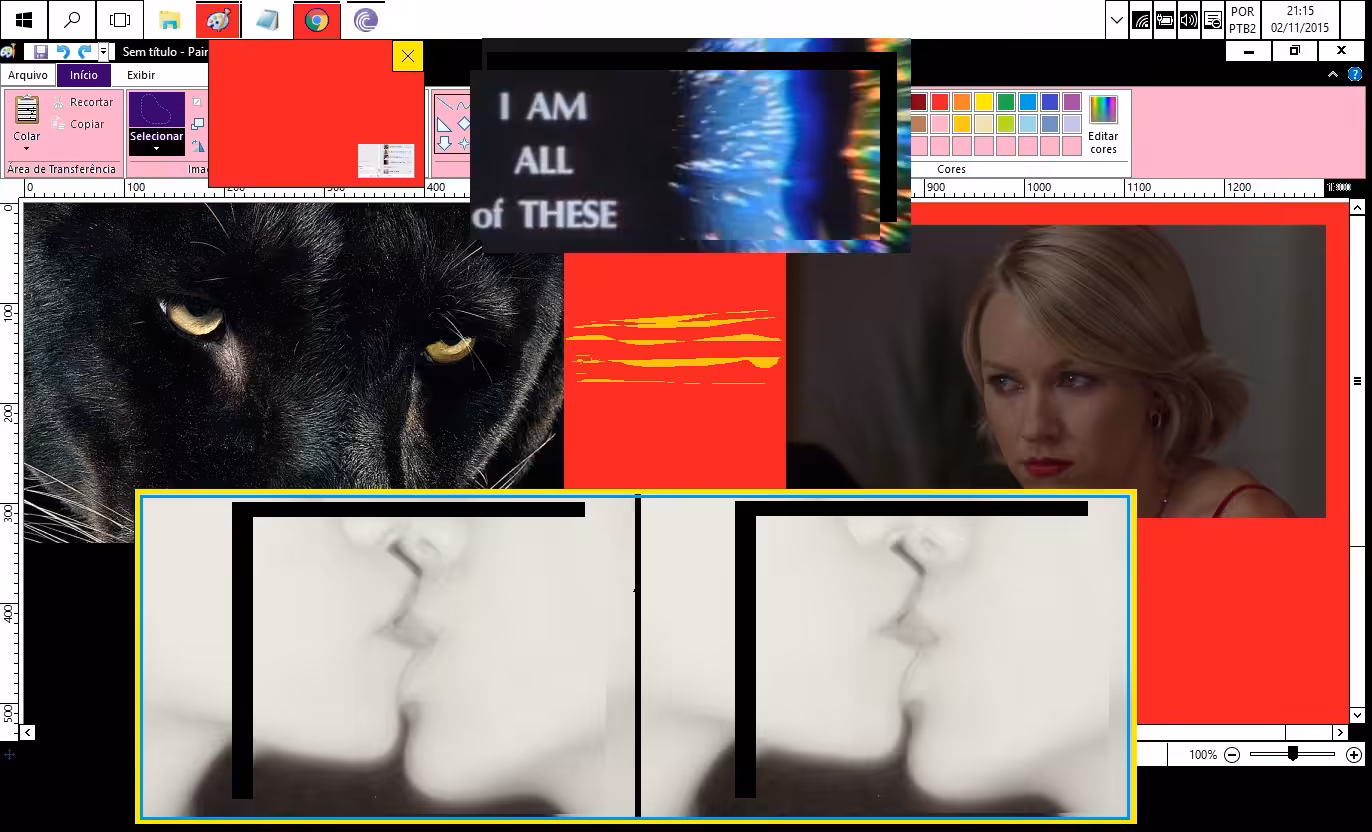Click the Colar paste clipboard icon
The width and height of the screenshot is (1372, 832).
point(27,109)
